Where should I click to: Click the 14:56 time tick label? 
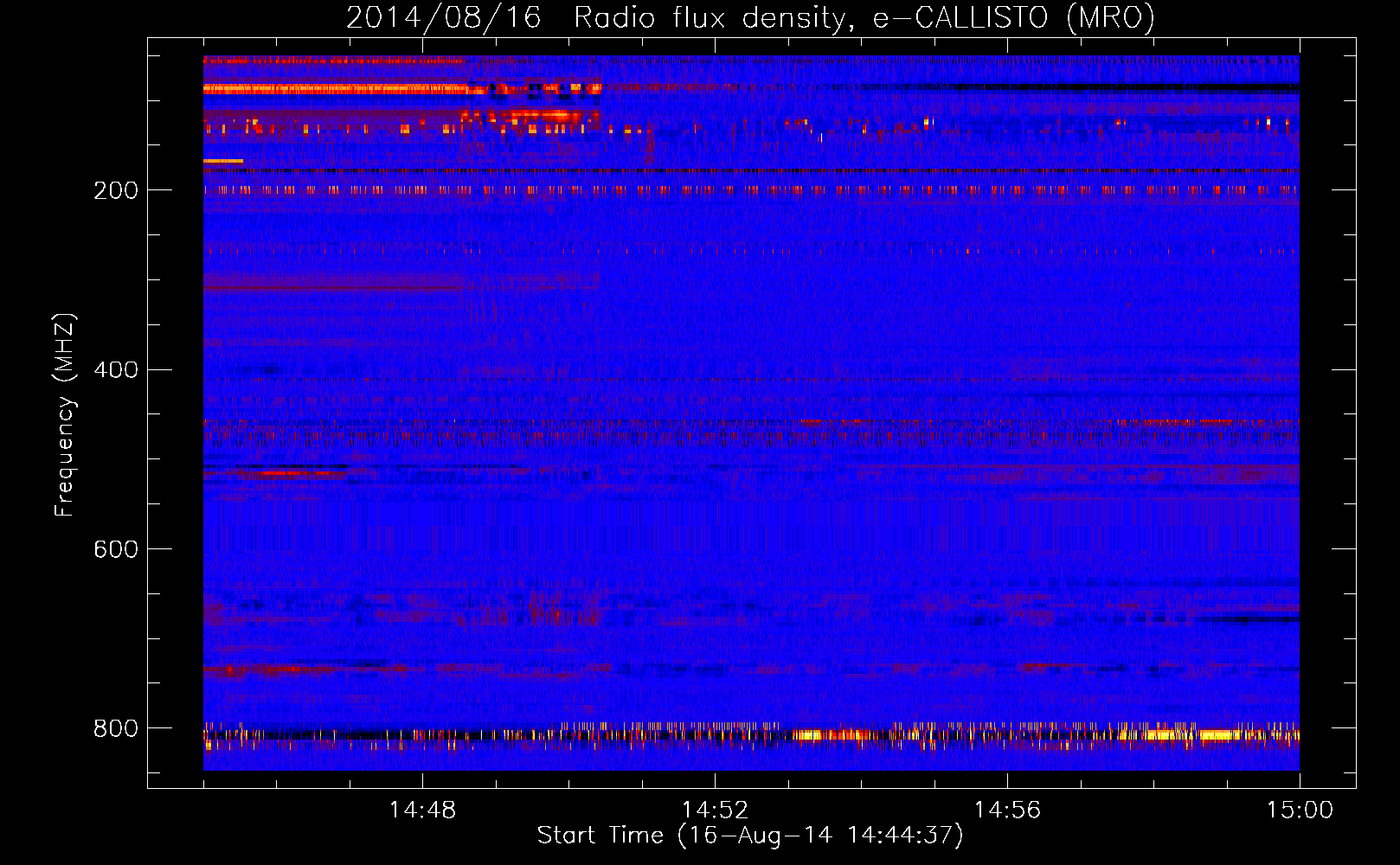tap(1007, 811)
